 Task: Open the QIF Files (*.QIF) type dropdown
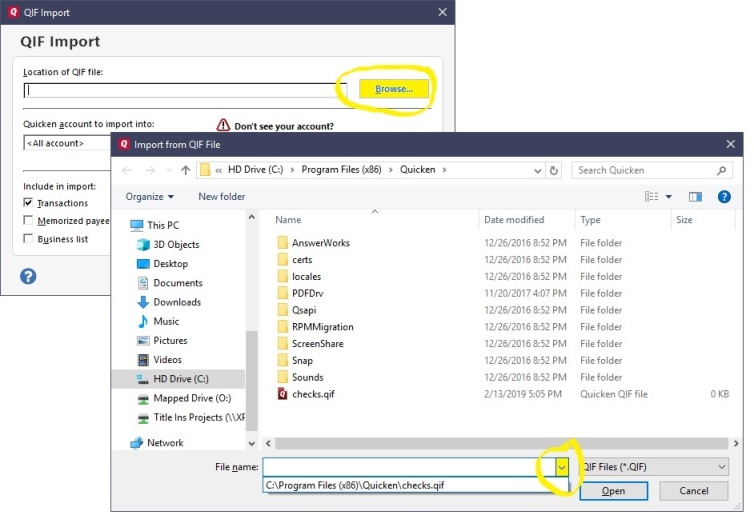tap(653, 467)
